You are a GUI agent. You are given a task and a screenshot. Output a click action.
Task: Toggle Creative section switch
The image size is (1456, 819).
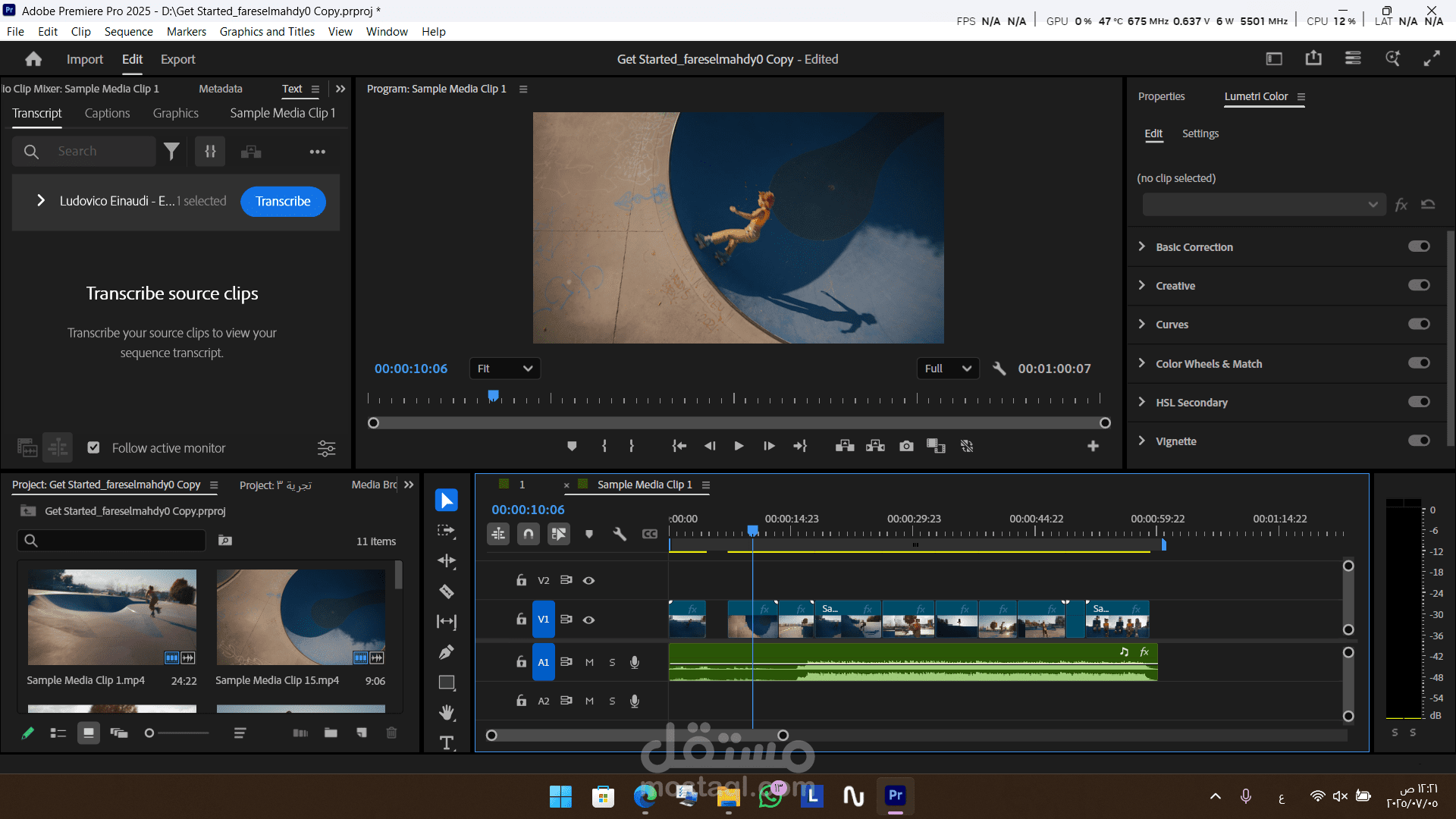click(x=1419, y=285)
